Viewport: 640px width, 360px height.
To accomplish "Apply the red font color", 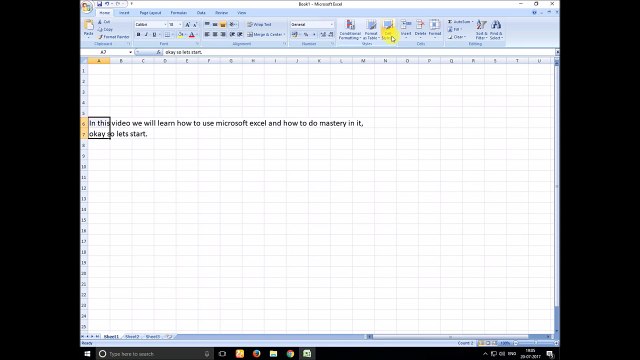I will click(x=191, y=35).
